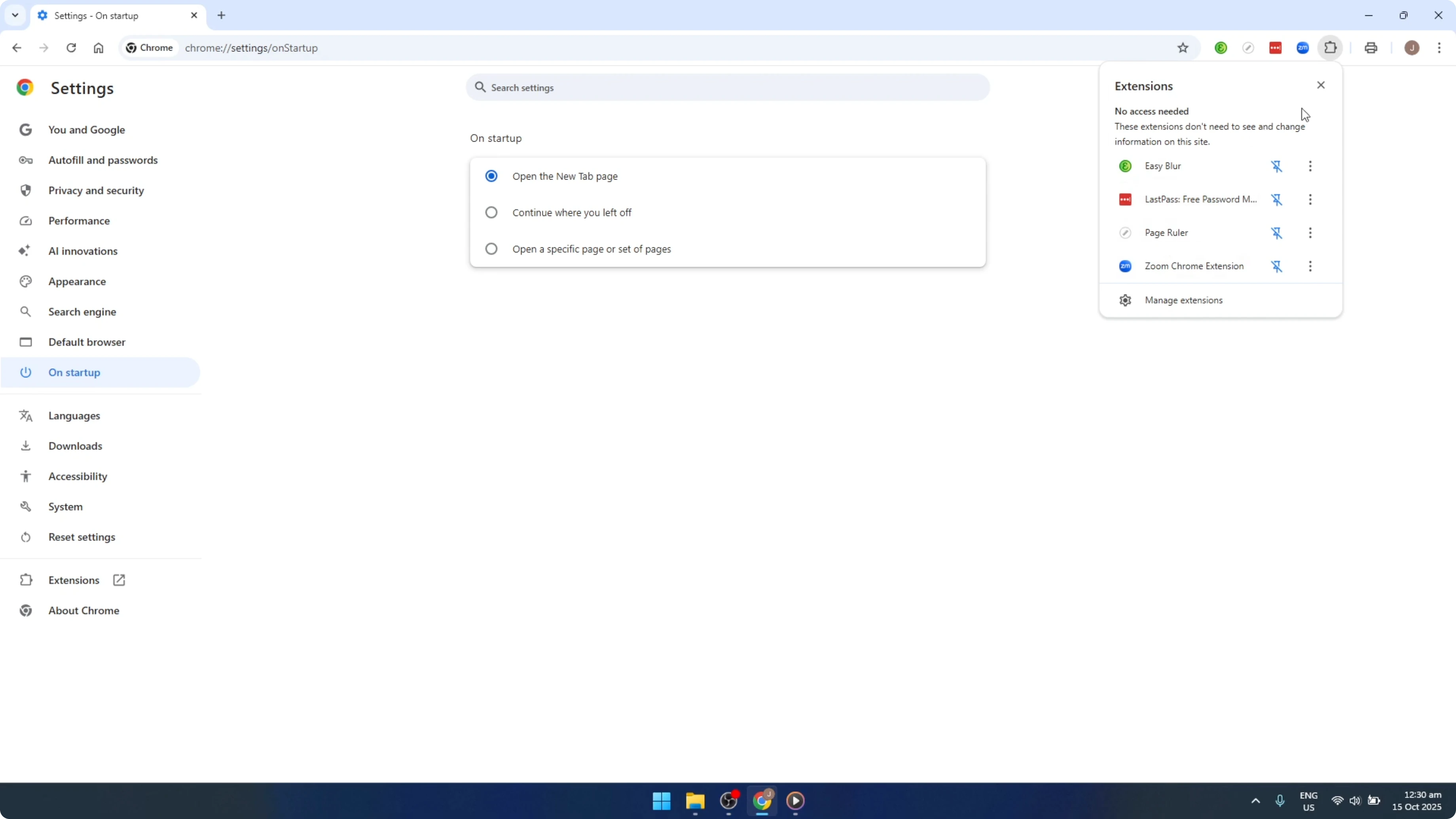Image resolution: width=1456 pixels, height=819 pixels.
Task: Open the Page Ruler extension in toolbar
Action: coord(1249,47)
